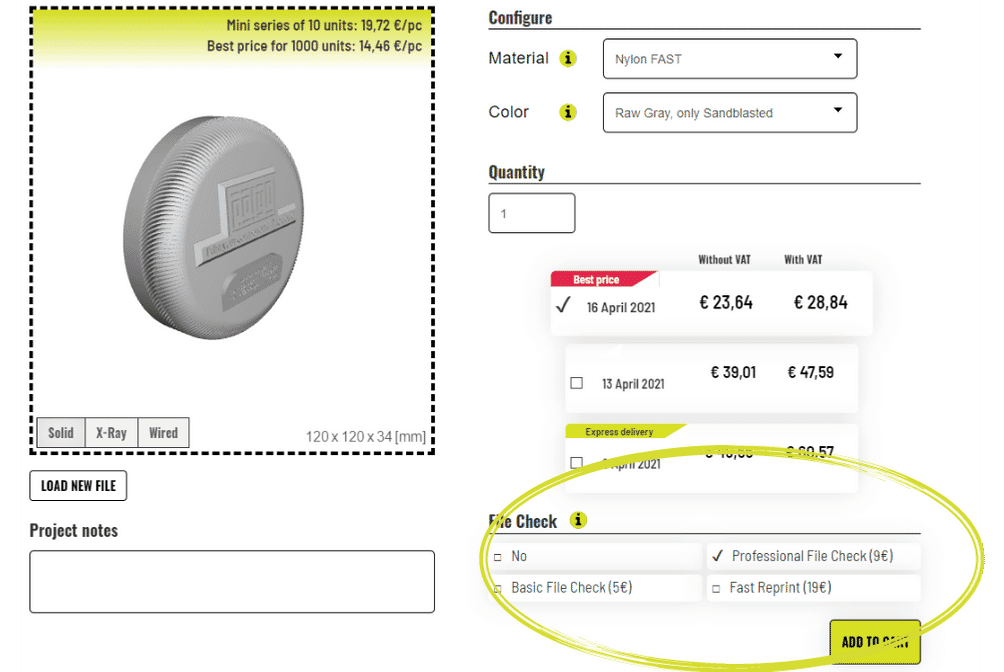
Task: Select the checkmark for 16 April 2021 delivery
Action: click(x=563, y=305)
